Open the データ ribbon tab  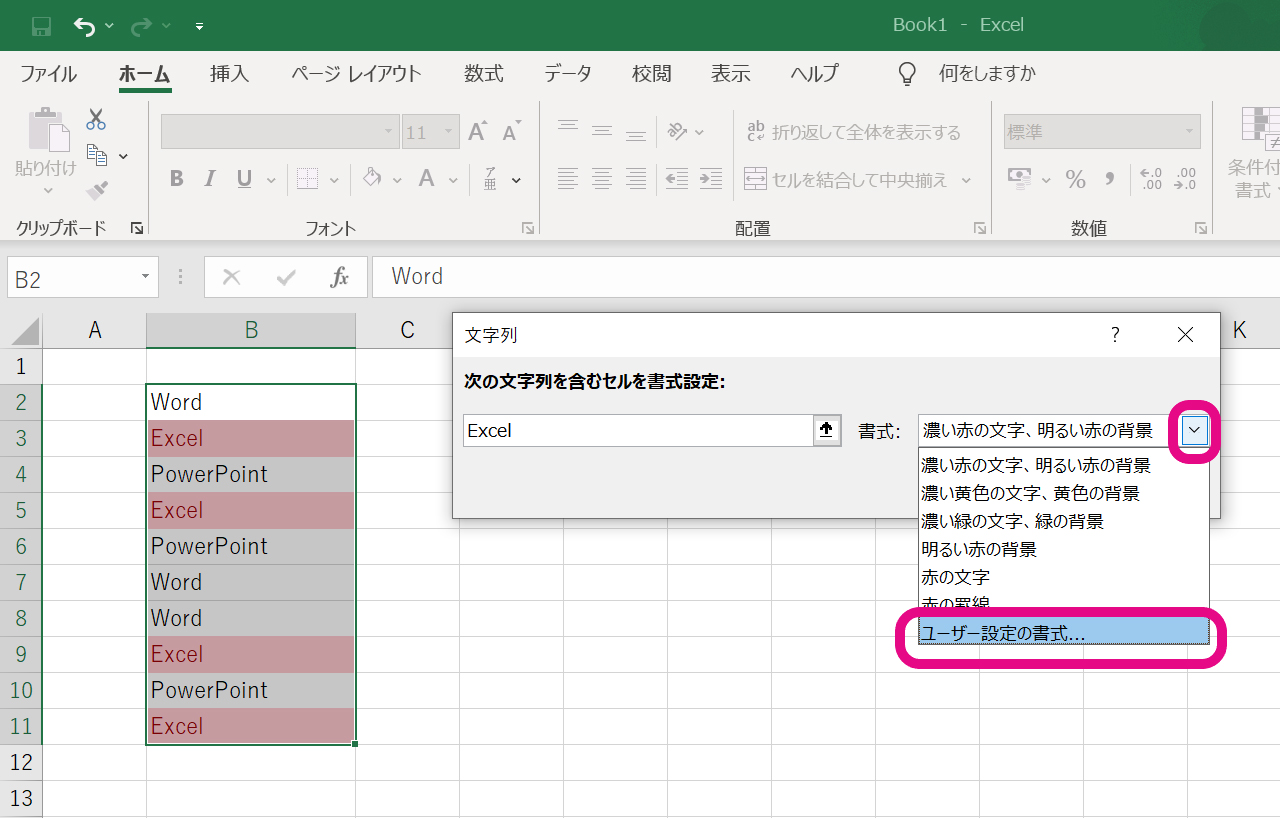(568, 74)
